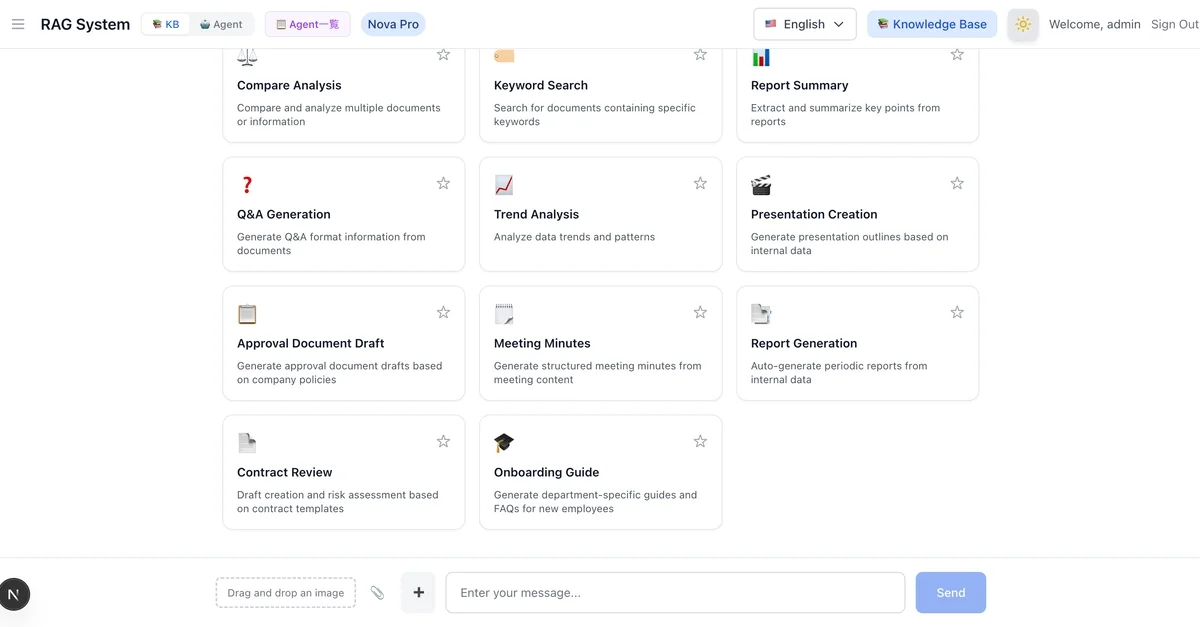Click the Q&A Generation question mark icon
The width and height of the screenshot is (1200, 627).
tap(247, 185)
